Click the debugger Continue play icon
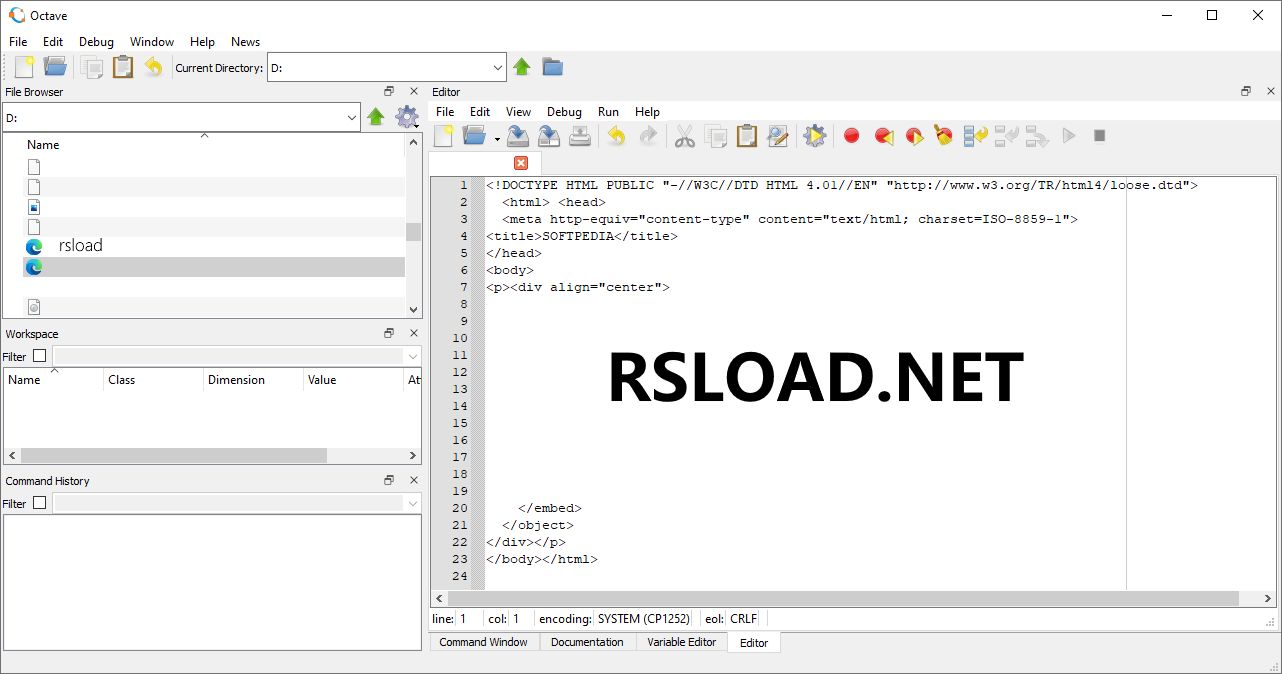This screenshot has width=1282, height=674. pos(1069,136)
